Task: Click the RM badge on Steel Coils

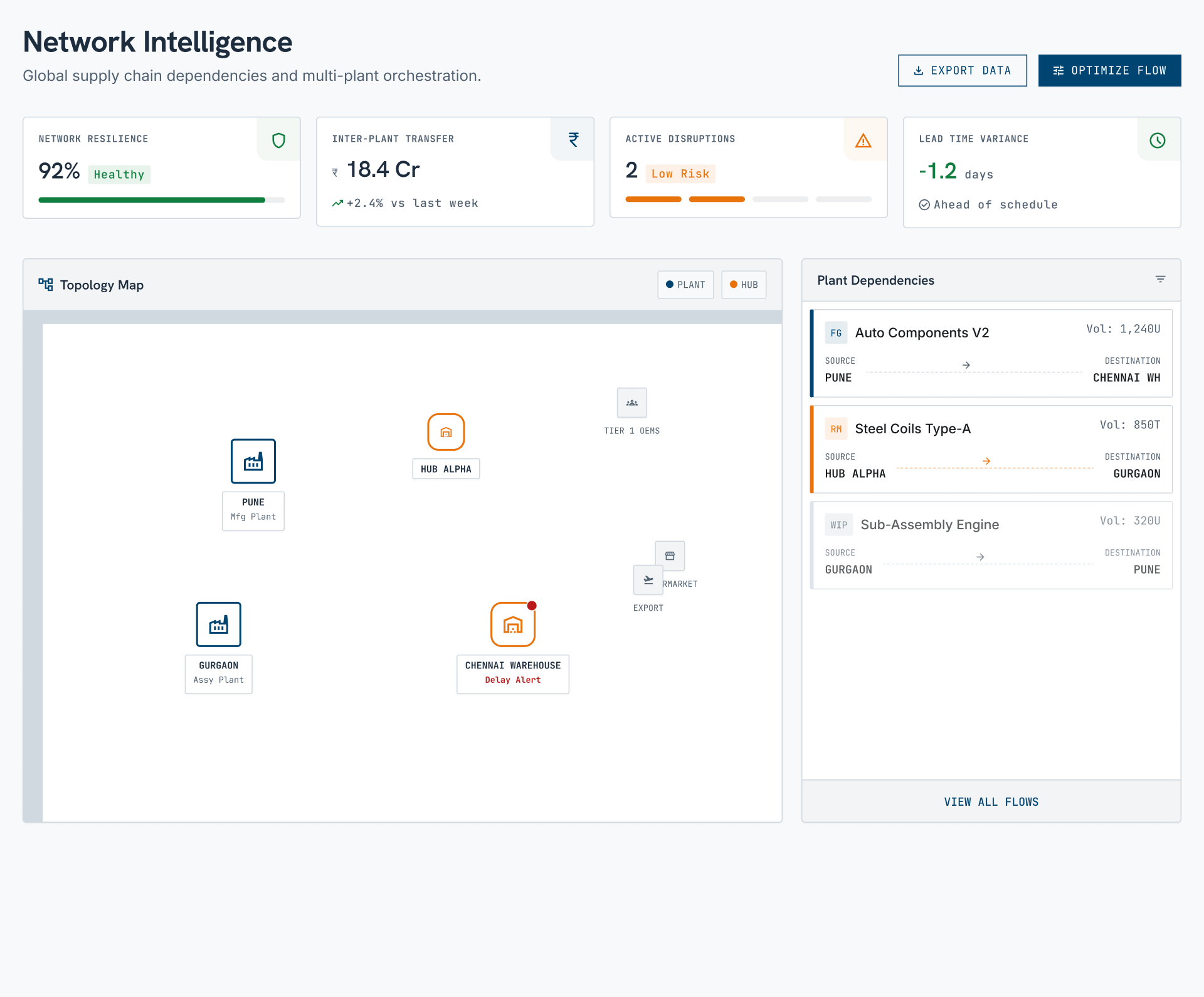Action: (836, 429)
